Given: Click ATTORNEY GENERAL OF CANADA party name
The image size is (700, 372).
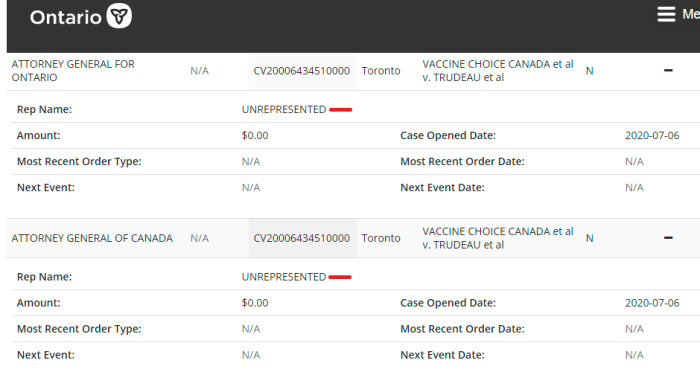Looking at the screenshot, I should (x=92, y=238).
